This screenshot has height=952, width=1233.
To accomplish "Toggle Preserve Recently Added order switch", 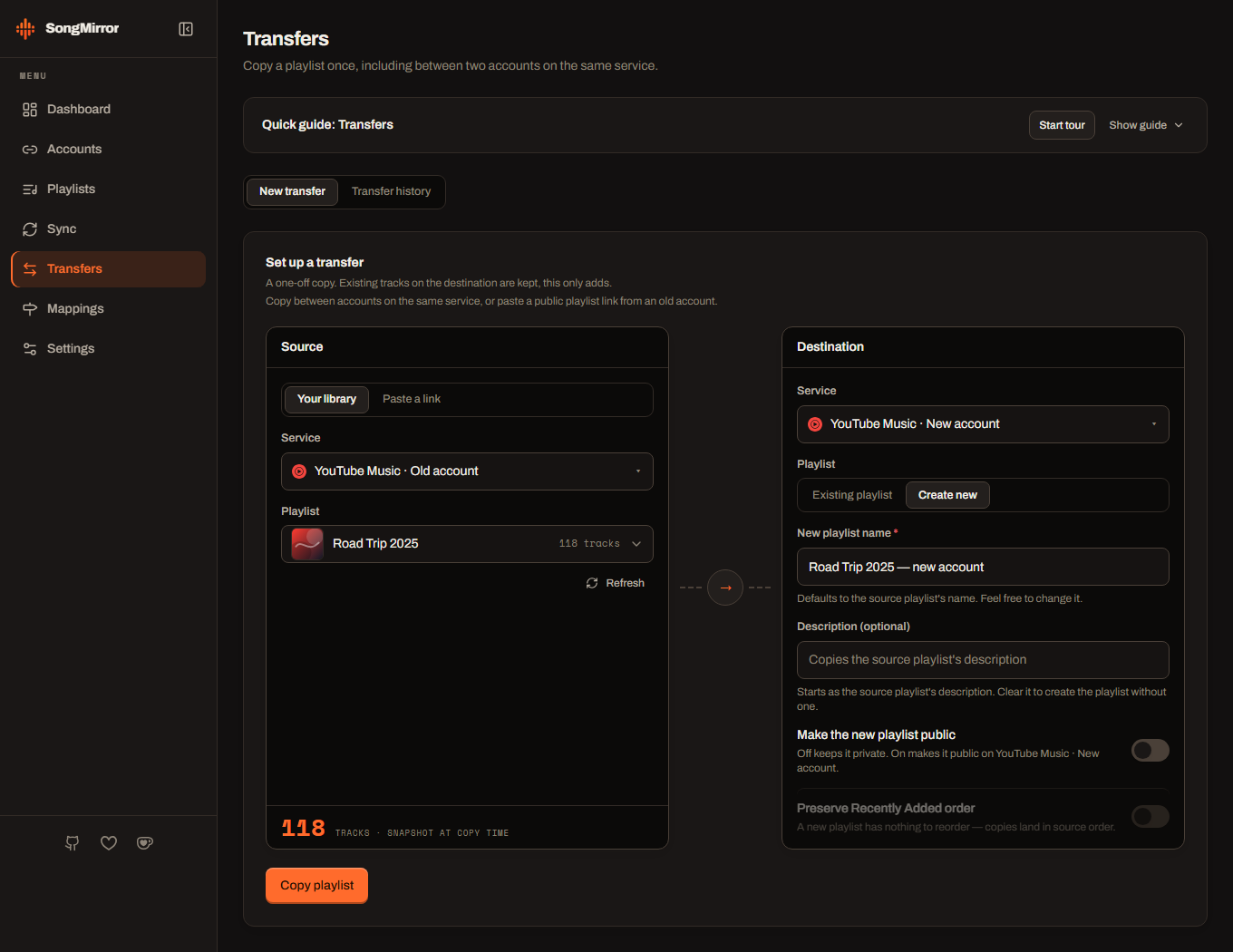I will click(1150, 817).
